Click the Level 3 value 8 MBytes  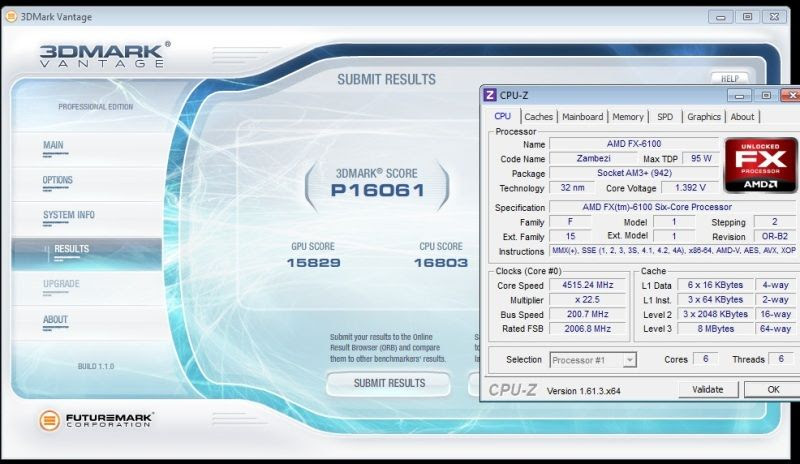(715, 329)
